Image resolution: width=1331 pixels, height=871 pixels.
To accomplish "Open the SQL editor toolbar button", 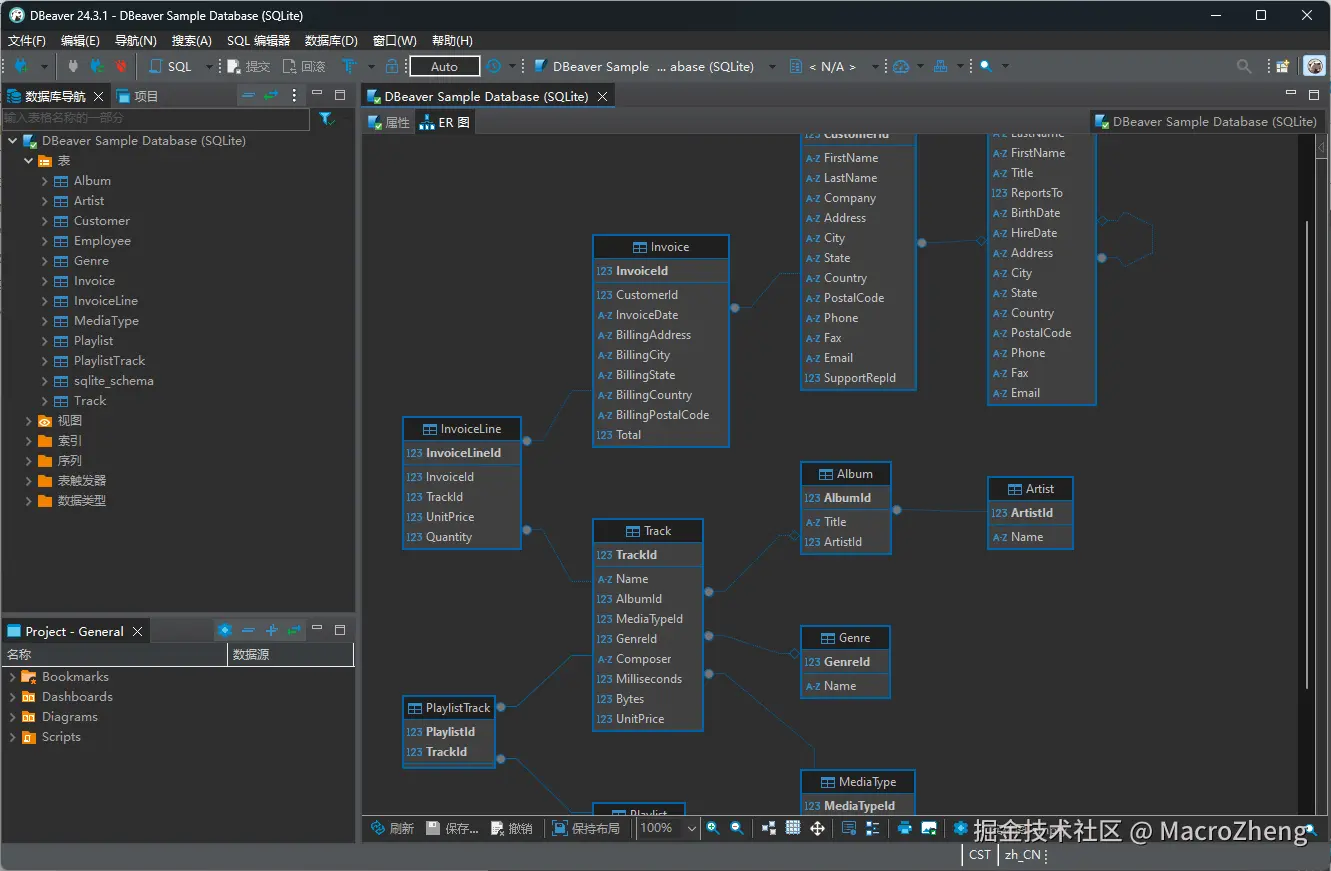I will [x=171, y=66].
